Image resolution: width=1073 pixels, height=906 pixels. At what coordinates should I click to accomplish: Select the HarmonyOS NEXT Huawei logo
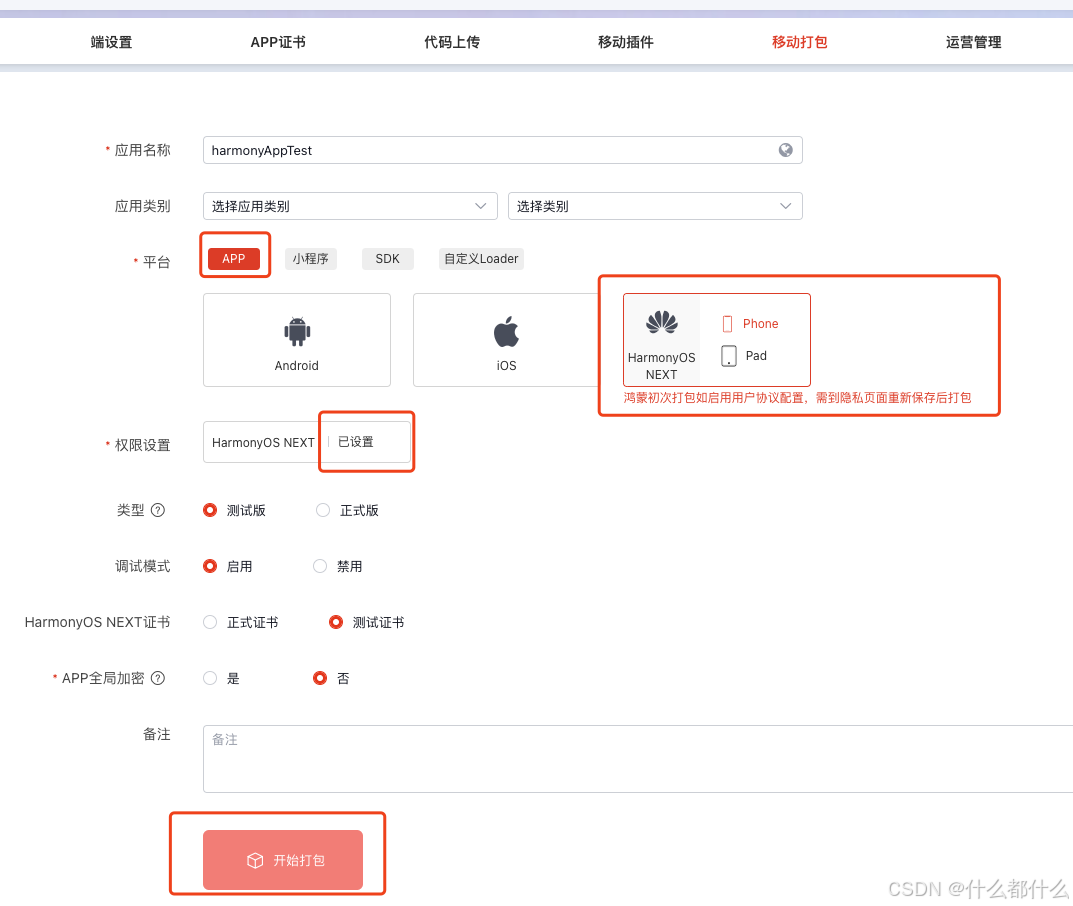pos(662,322)
